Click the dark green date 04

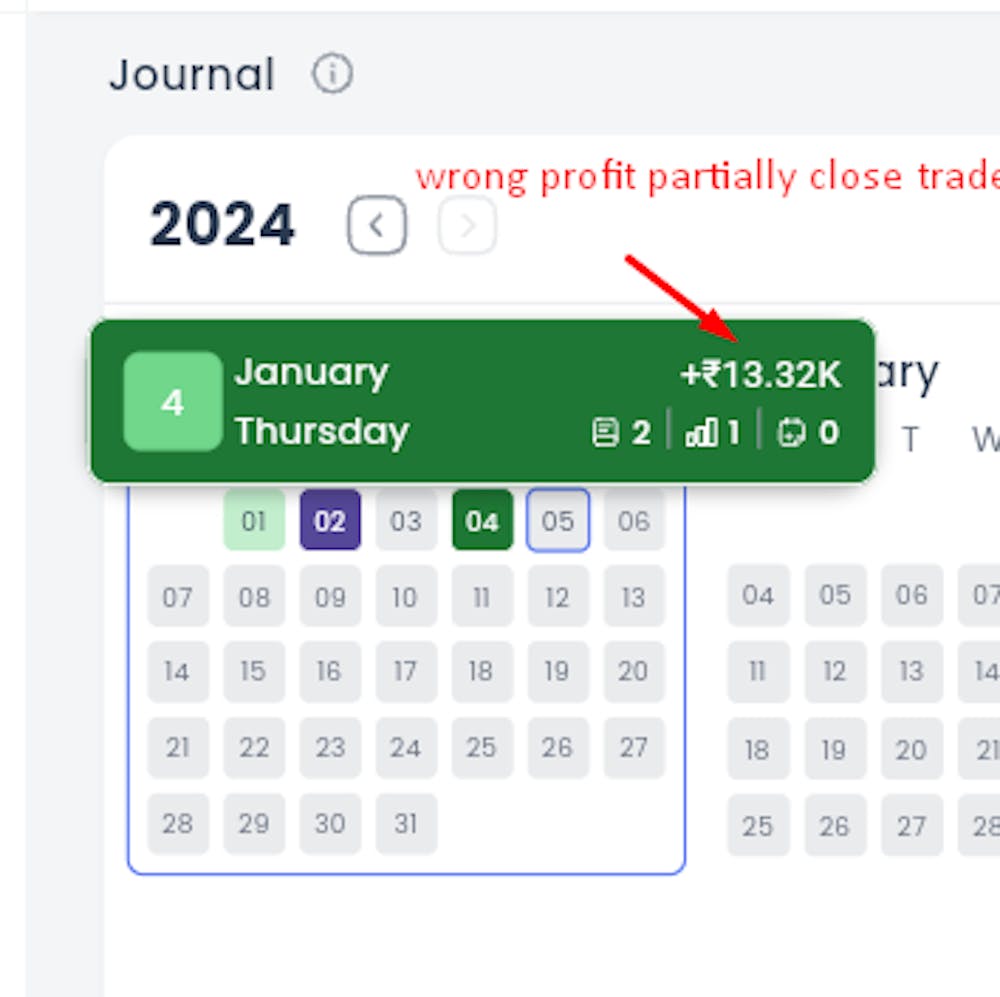(482, 520)
